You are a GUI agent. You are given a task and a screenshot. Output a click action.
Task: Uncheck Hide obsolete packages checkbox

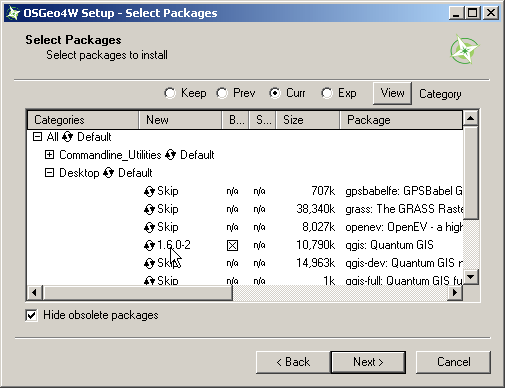tap(31, 315)
